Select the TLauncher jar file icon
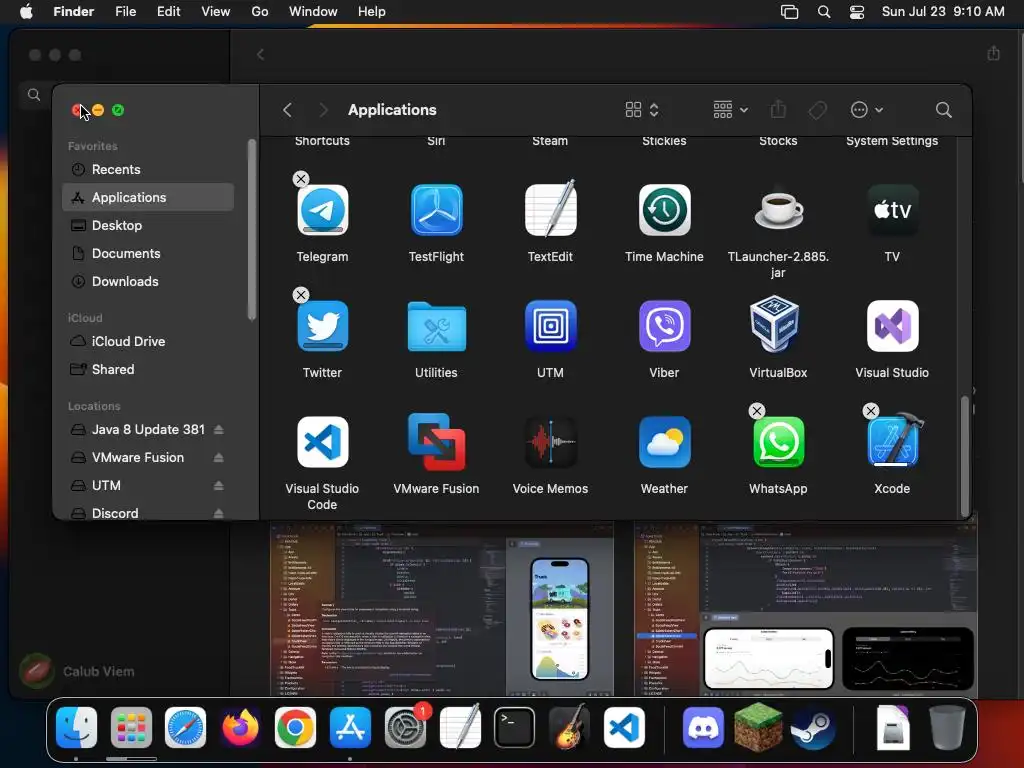This screenshot has height=768, width=1024. (x=778, y=210)
